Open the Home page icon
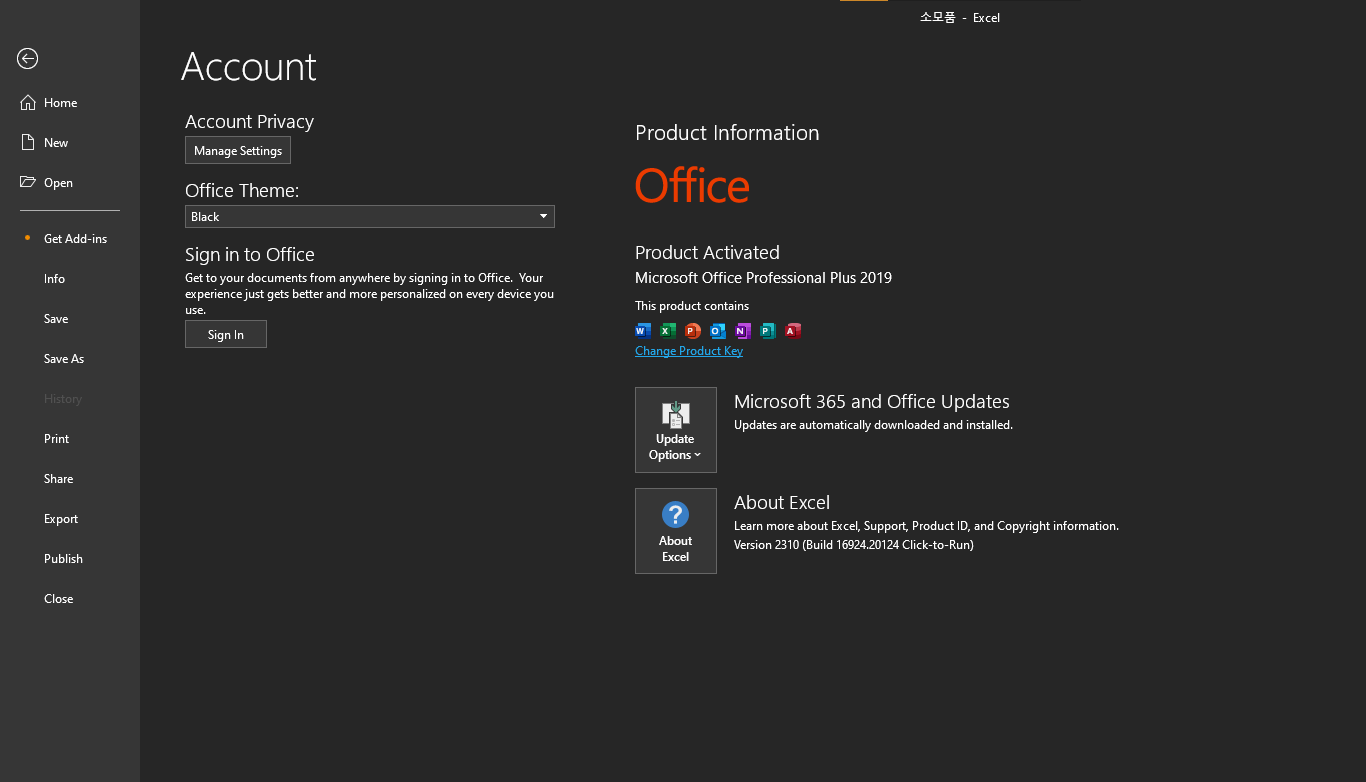The height and width of the screenshot is (782, 1366). pos(28,103)
